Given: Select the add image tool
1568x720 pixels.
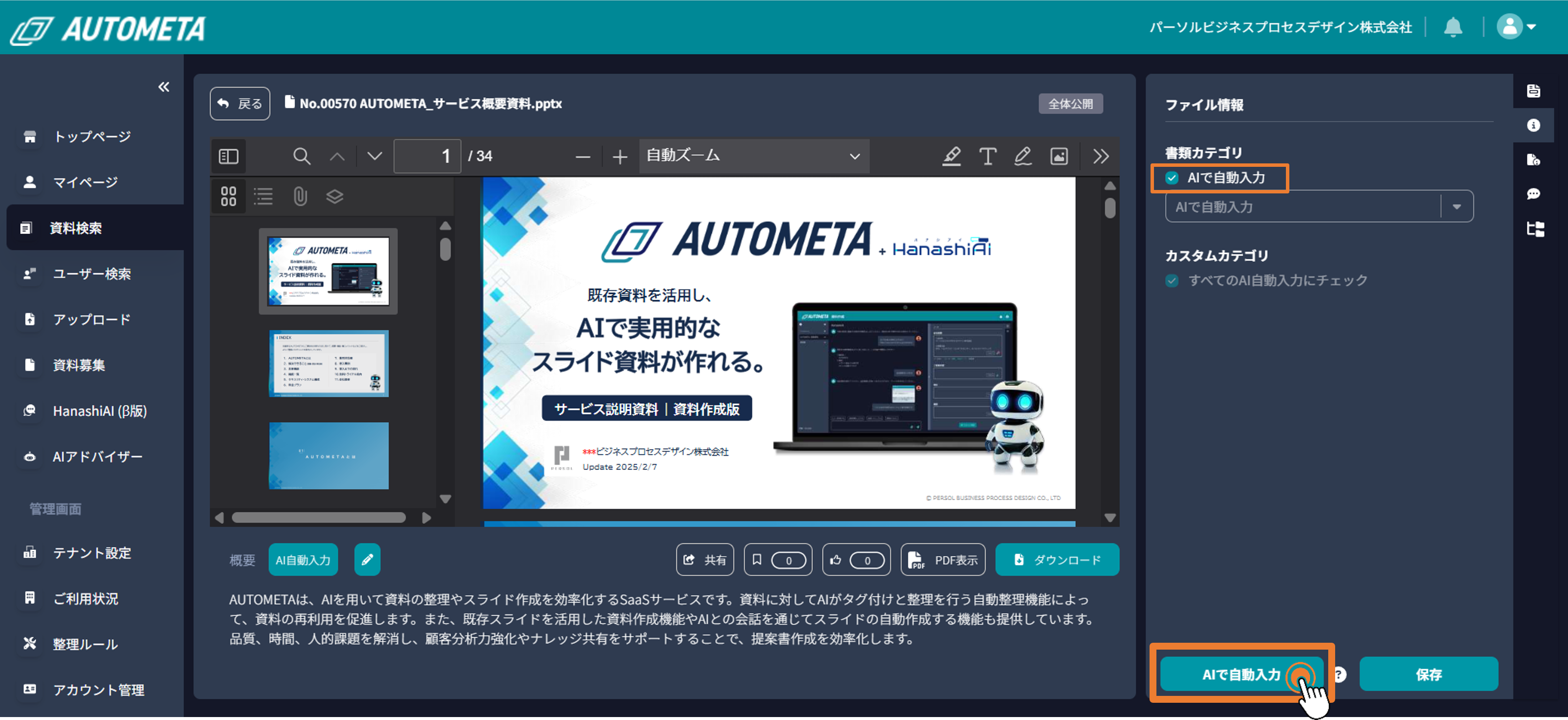Looking at the screenshot, I should pyautogui.click(x=1058, y=157).
